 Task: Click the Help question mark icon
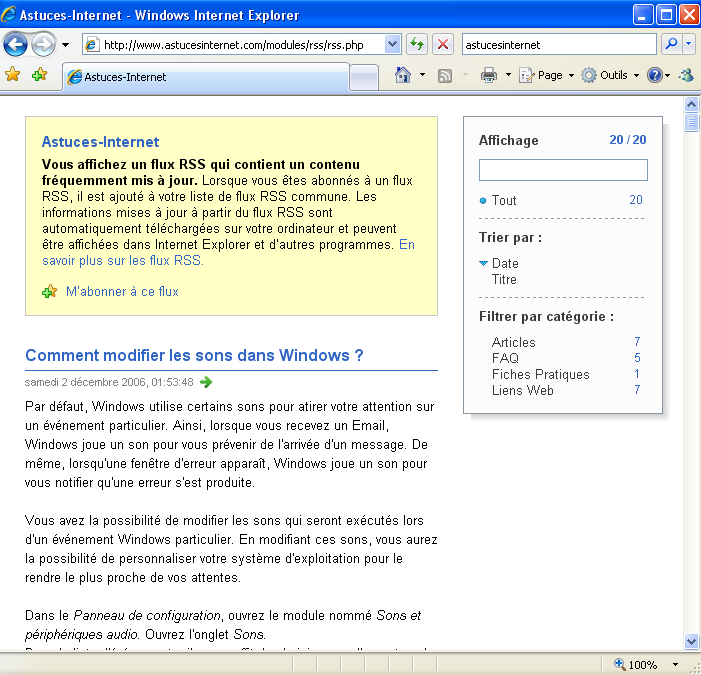pos(655,75)
